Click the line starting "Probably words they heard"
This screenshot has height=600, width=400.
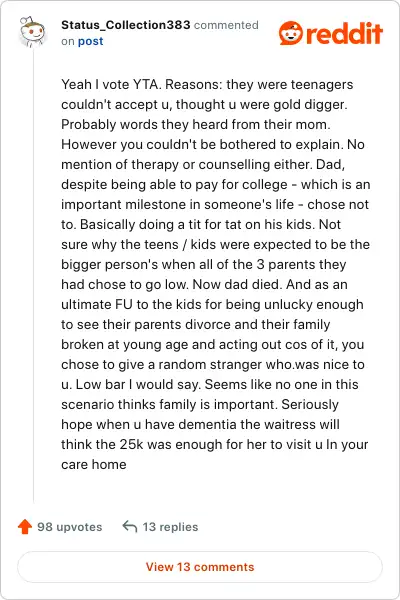click(196, 124)
